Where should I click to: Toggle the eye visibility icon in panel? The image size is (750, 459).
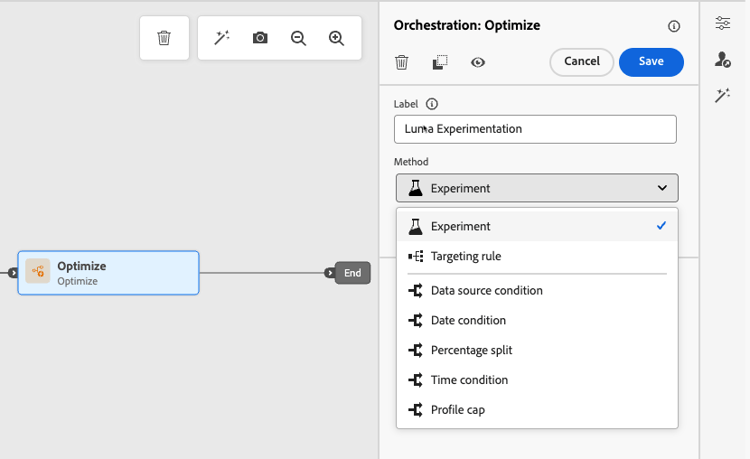click(x=478, y=62)
